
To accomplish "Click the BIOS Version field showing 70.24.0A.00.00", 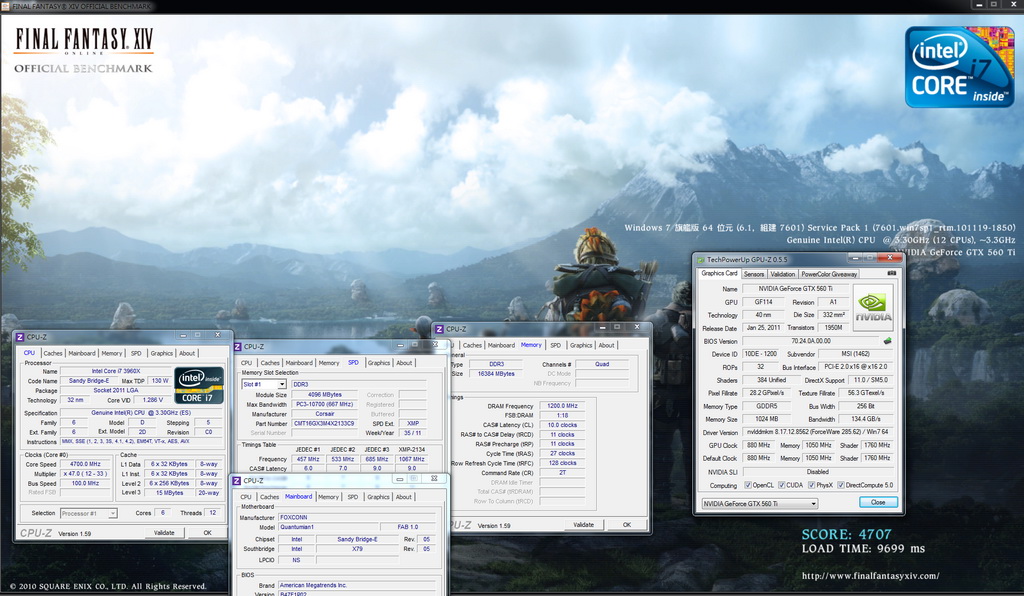I will coord(811,341).
